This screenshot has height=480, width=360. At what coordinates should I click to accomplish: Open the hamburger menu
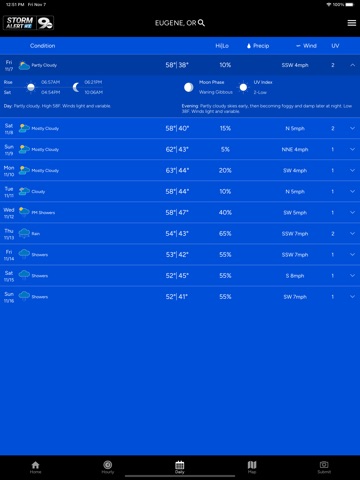coord(352,23)
